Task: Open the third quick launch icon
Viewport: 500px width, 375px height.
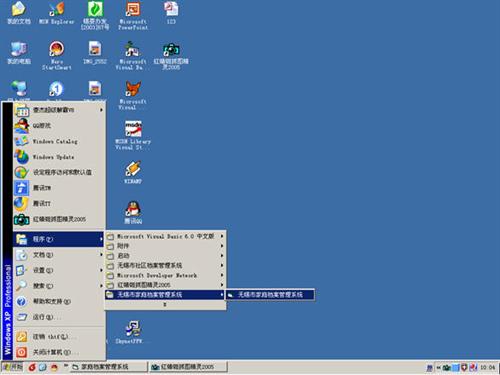Action: [54, 367]
